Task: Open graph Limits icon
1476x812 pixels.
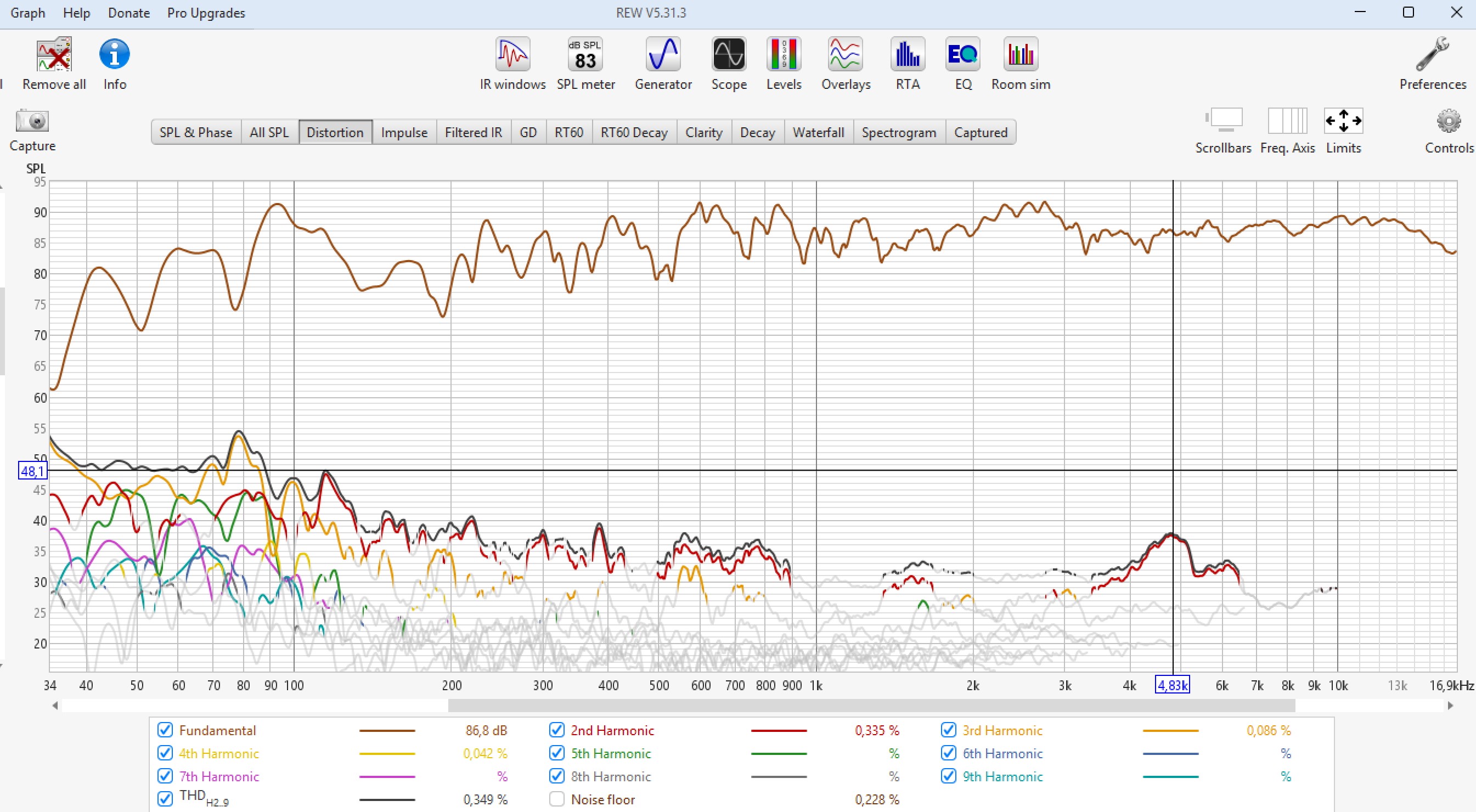Action: coord(1344,121)
